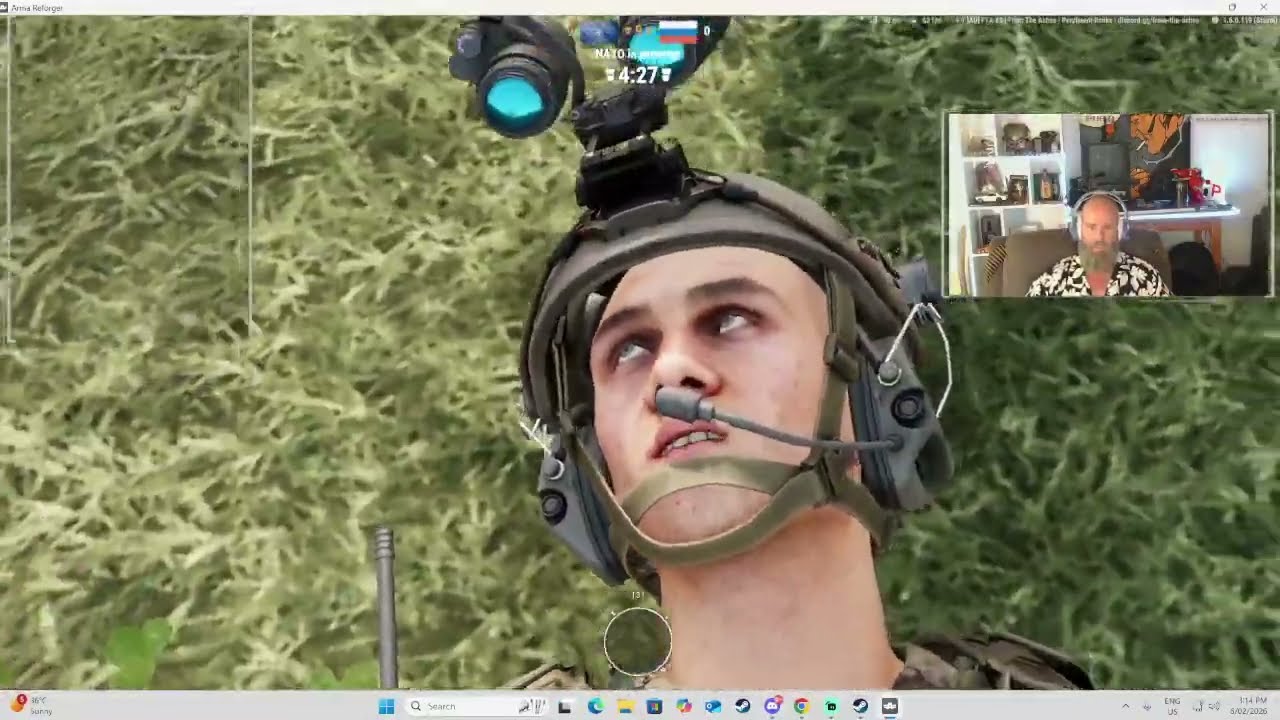Click the circular compass indicator at bottom

pos(638,641)
